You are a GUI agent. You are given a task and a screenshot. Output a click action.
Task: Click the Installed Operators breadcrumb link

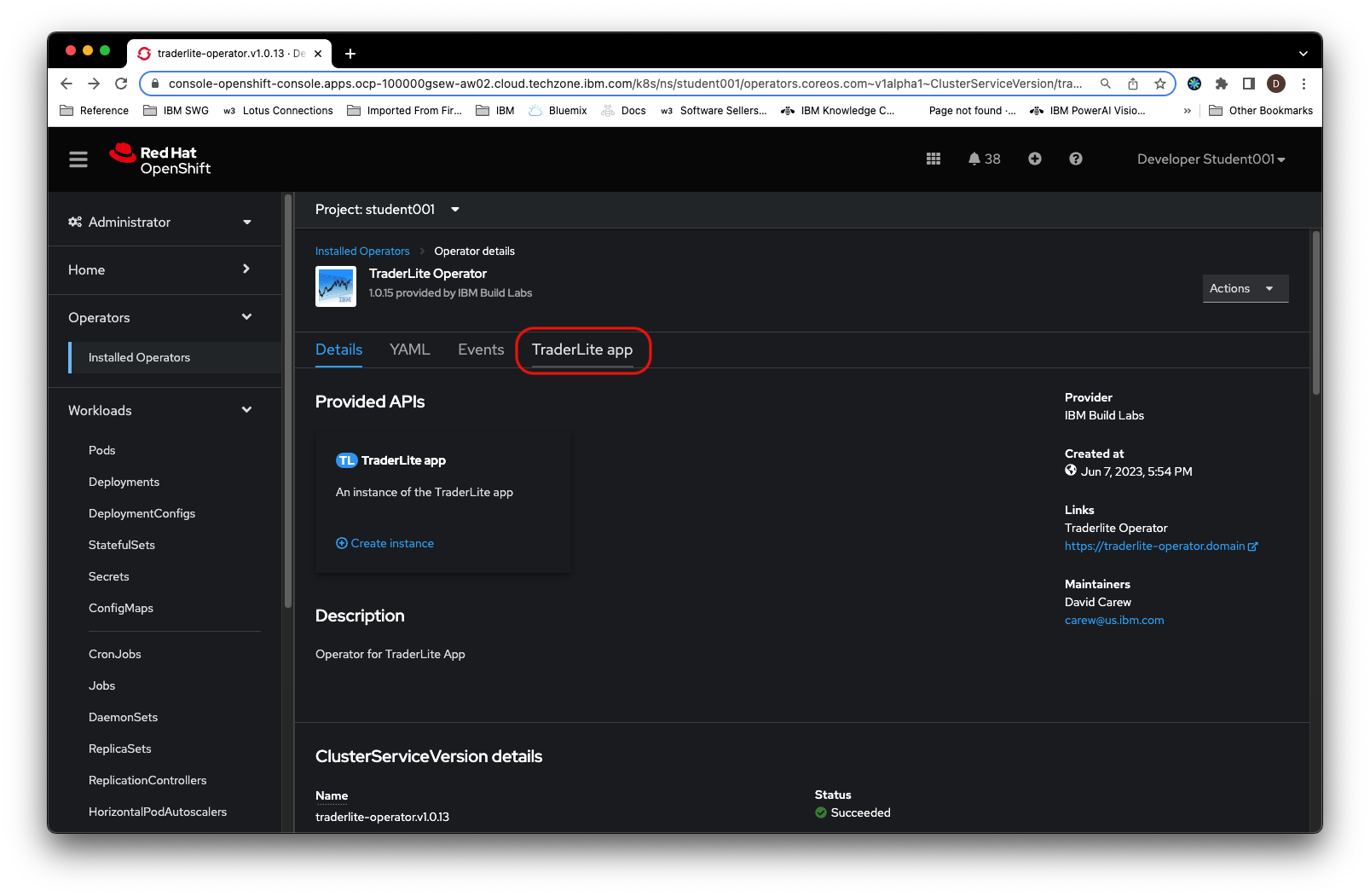coord(362,251)
